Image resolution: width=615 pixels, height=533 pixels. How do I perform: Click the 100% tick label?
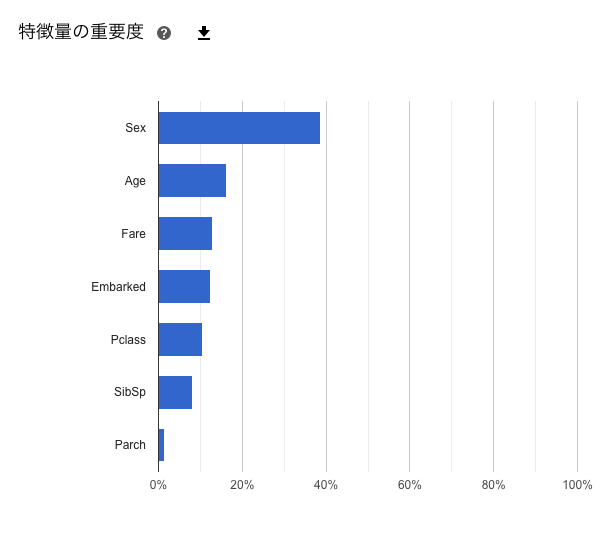point(577,485)
